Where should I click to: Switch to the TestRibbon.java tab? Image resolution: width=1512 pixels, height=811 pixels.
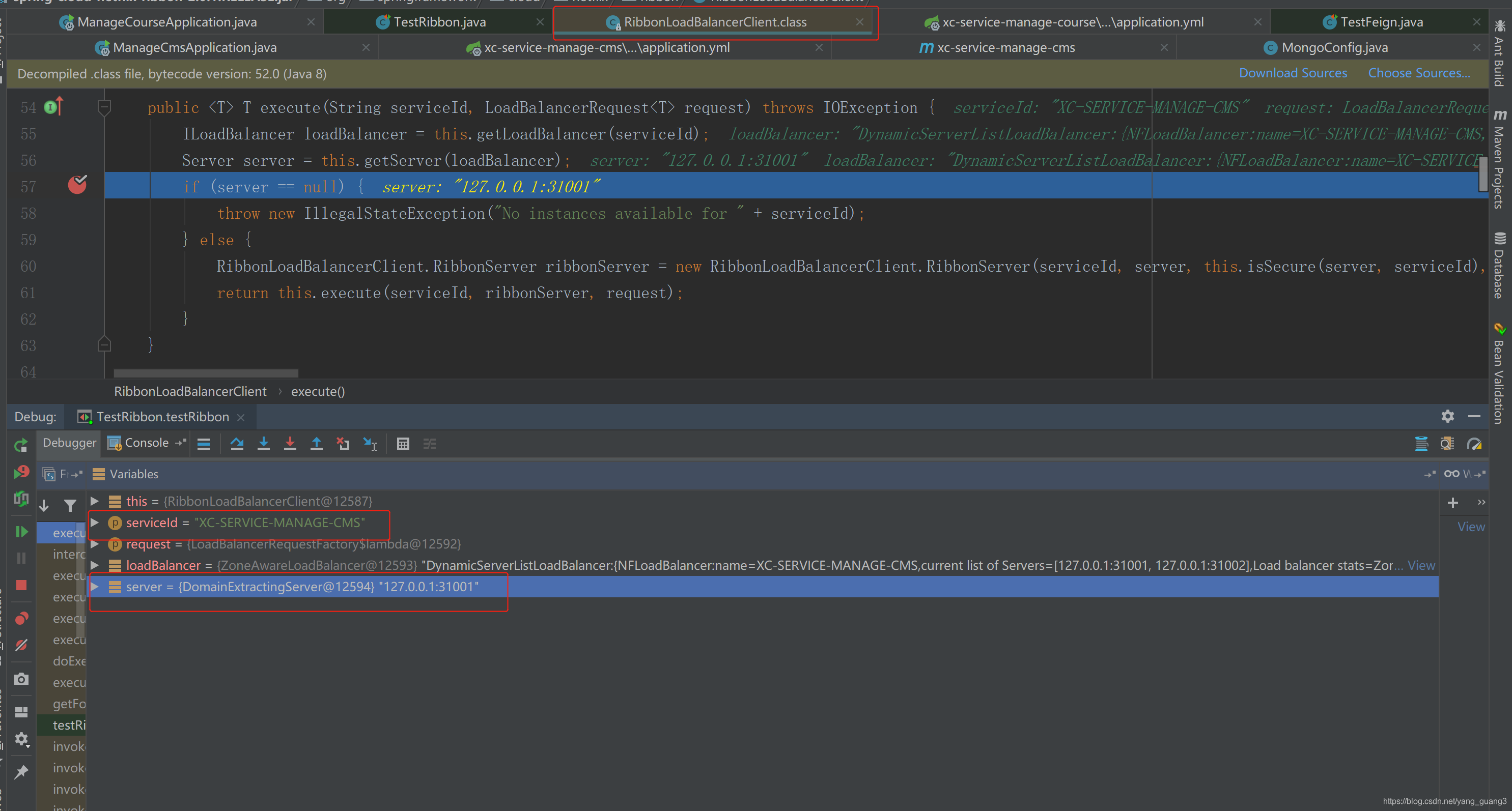[x=439, y=22]
